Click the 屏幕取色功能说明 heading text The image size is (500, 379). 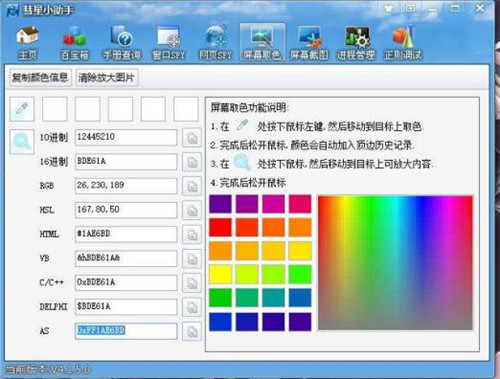tap(249, 108)
